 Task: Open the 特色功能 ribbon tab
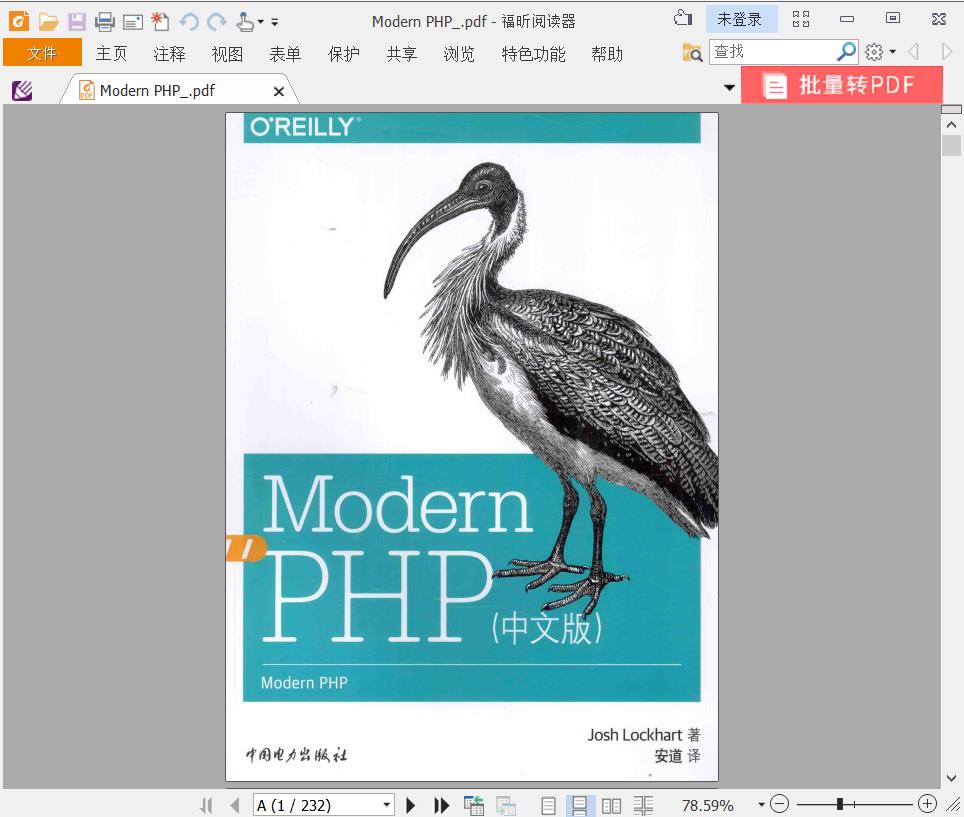pos(533,54)
